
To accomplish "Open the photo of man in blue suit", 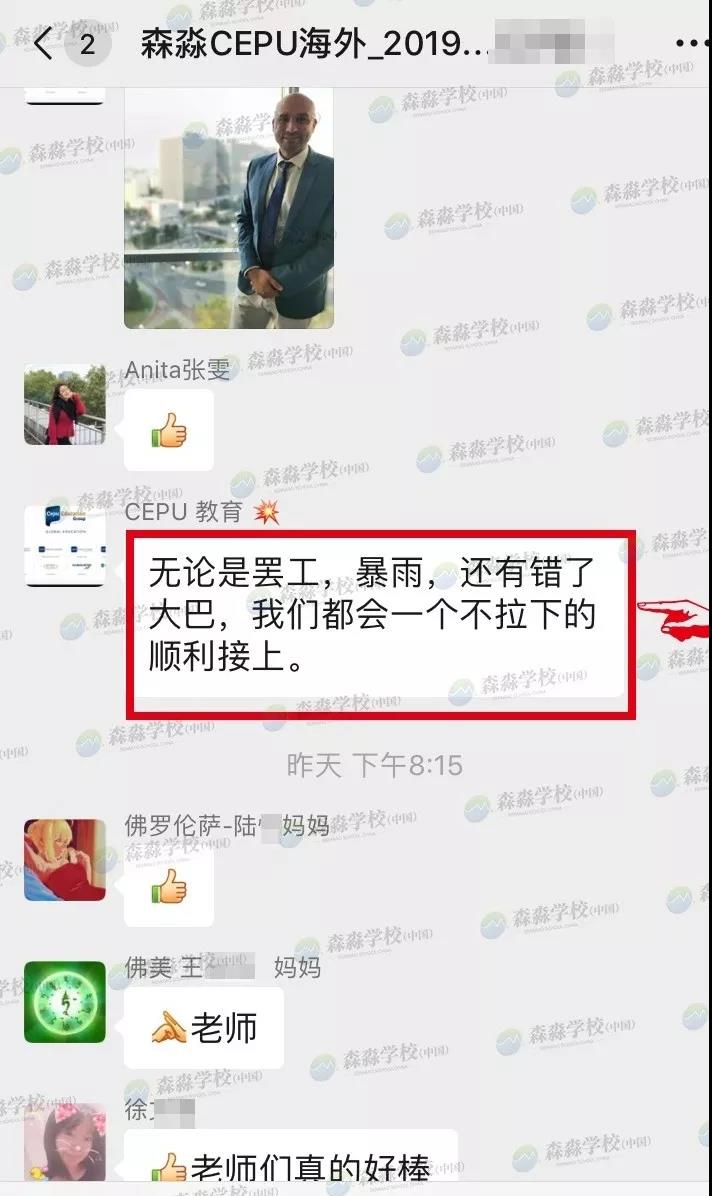I will coord(229,207).
